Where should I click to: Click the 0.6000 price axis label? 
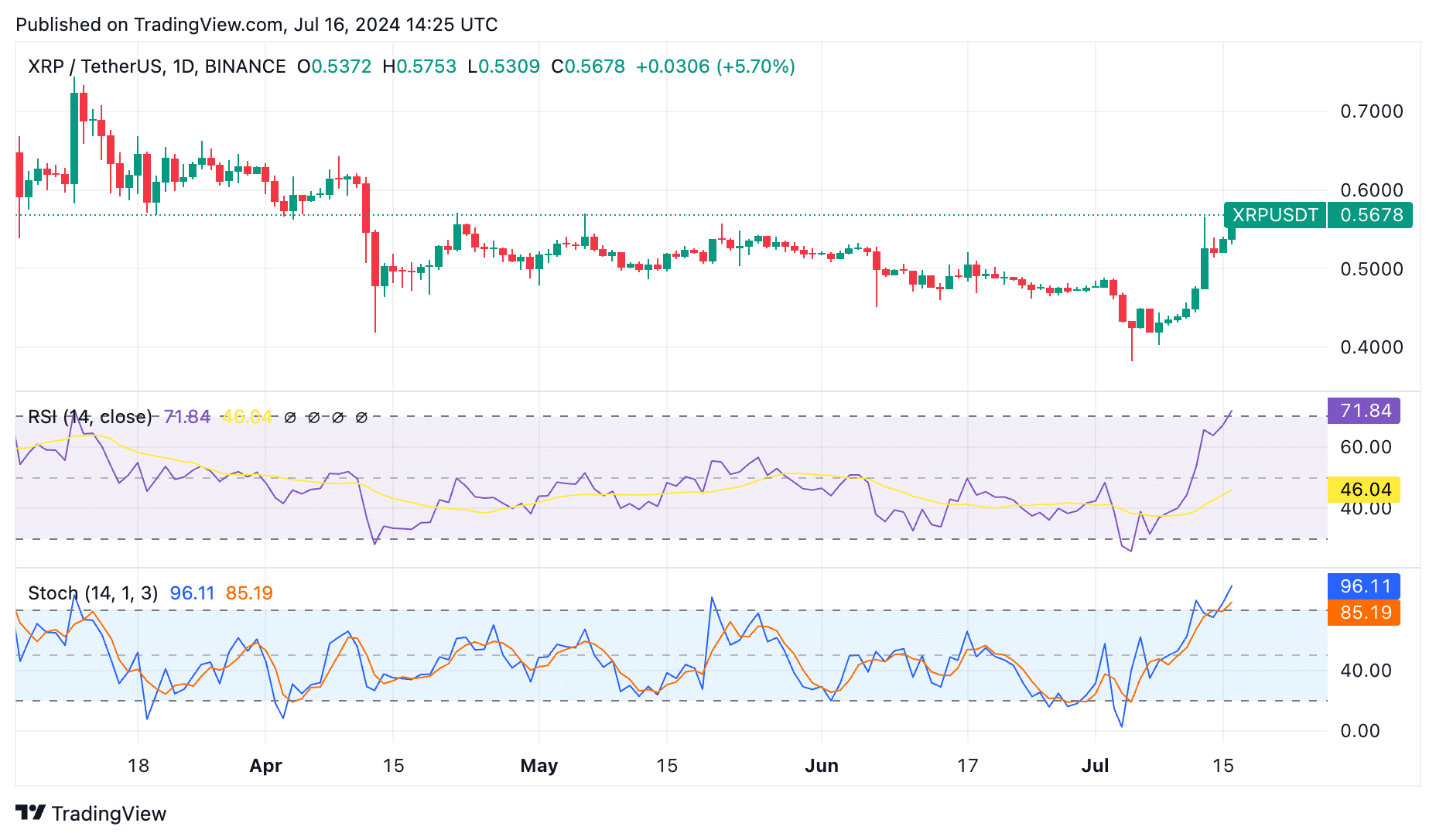click(x=1372, y=190)
